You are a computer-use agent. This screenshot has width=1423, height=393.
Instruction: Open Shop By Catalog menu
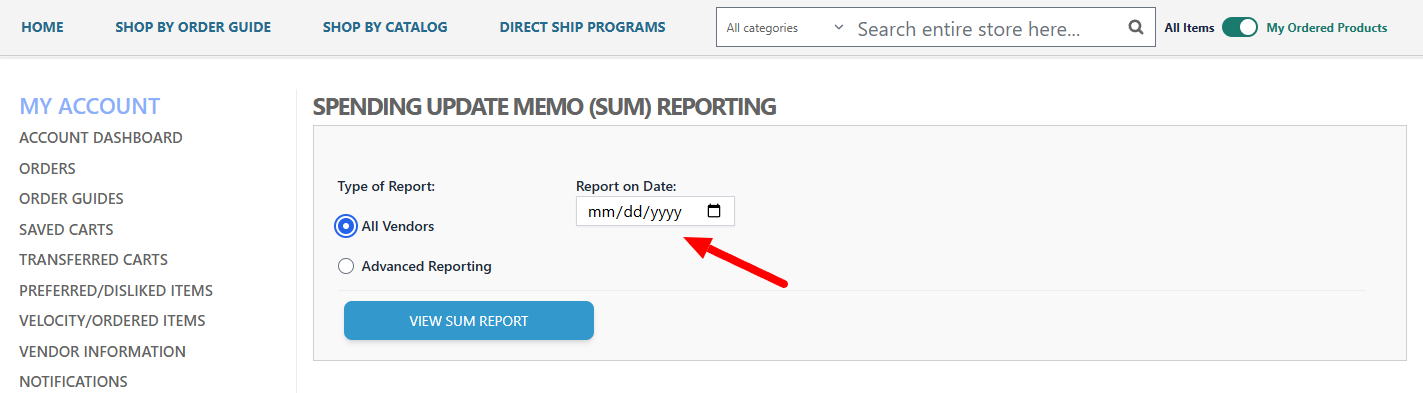[385, 27]
